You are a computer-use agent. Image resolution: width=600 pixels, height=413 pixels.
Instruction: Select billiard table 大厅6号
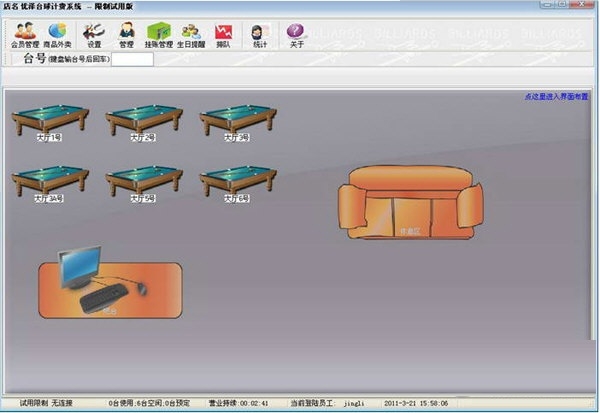[238, 184]
